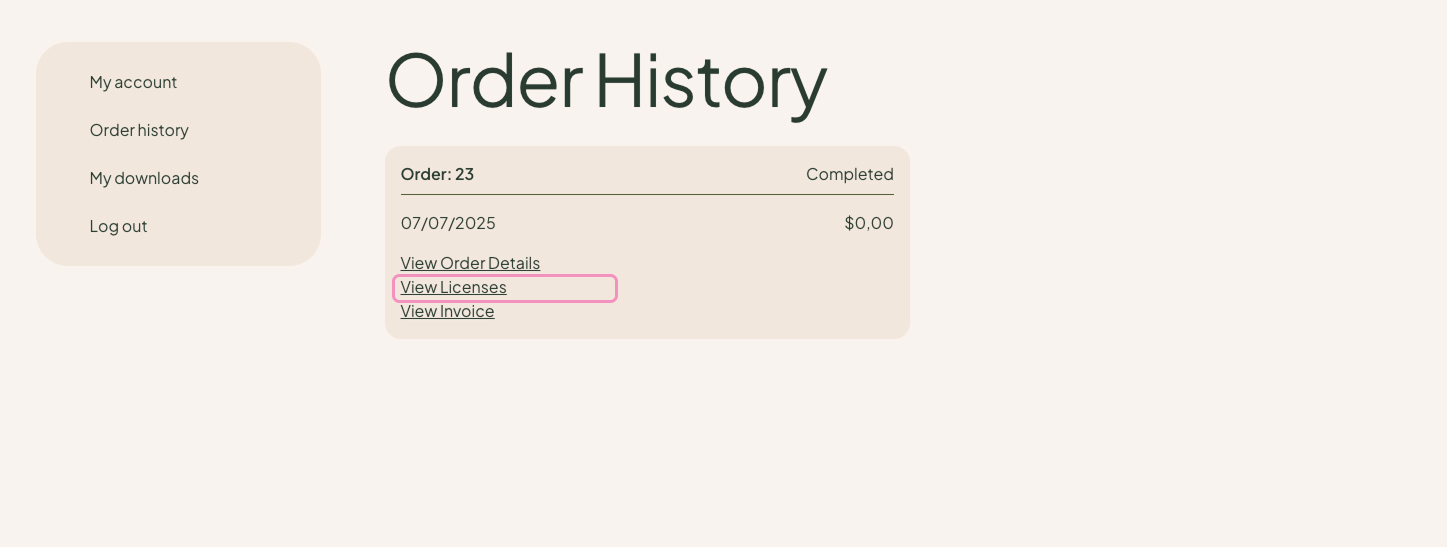This screenshot has width=1447, height=547.
Task: Click the Order: 23 label
Action: click(437, 174)
